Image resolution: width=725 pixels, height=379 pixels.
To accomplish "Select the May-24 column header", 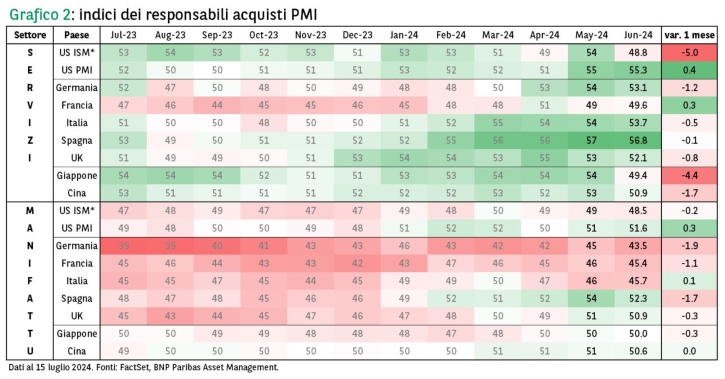I will [591, 35].
